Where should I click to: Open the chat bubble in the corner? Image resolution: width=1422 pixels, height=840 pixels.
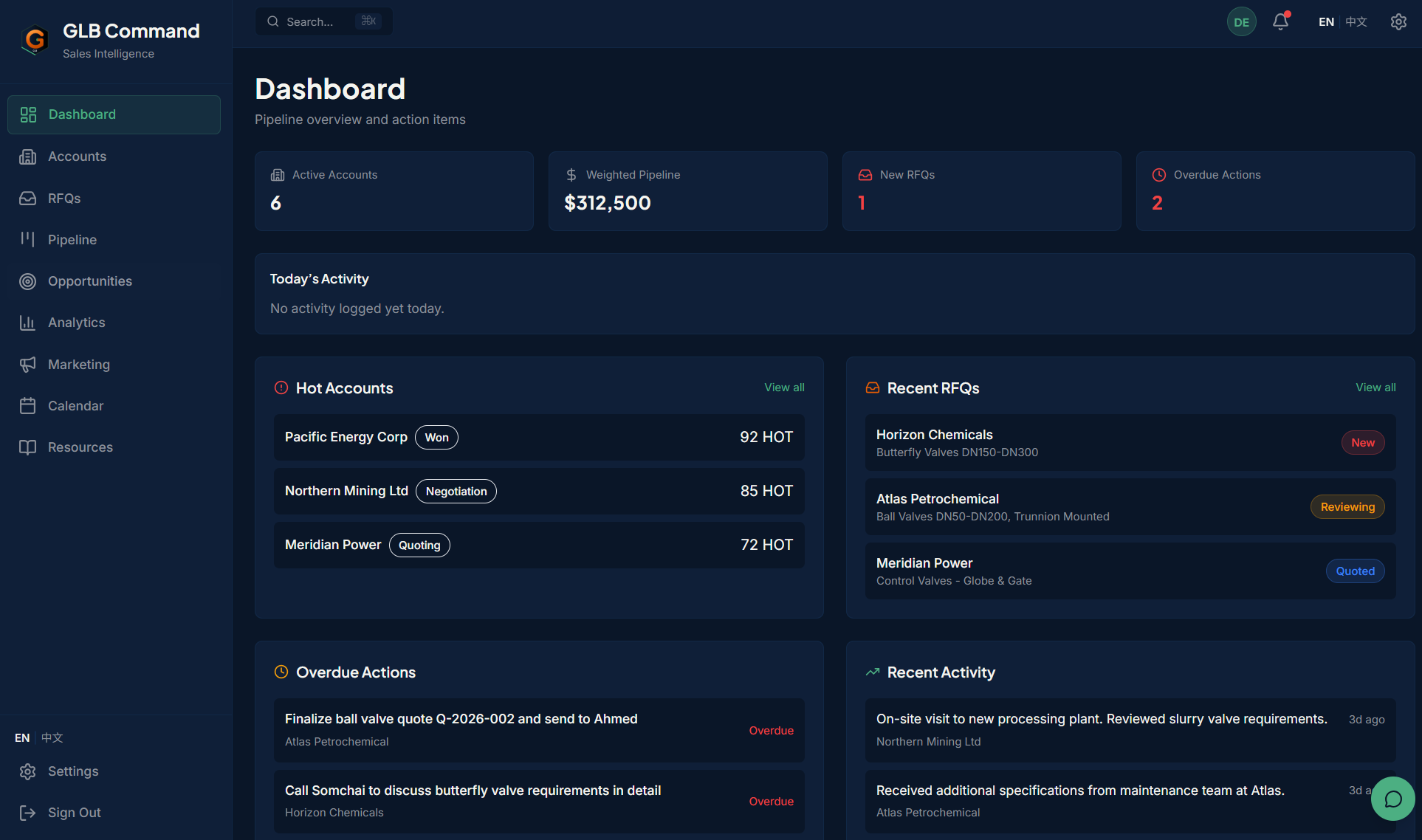point(1392,799)
